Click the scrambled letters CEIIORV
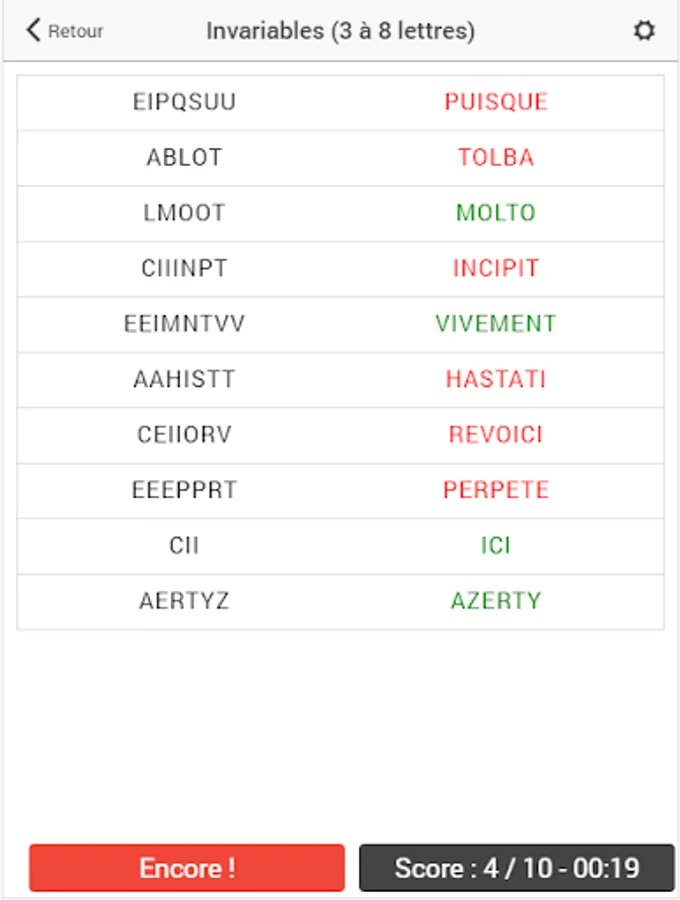This screenshot has height=900, width=680. 184,435
